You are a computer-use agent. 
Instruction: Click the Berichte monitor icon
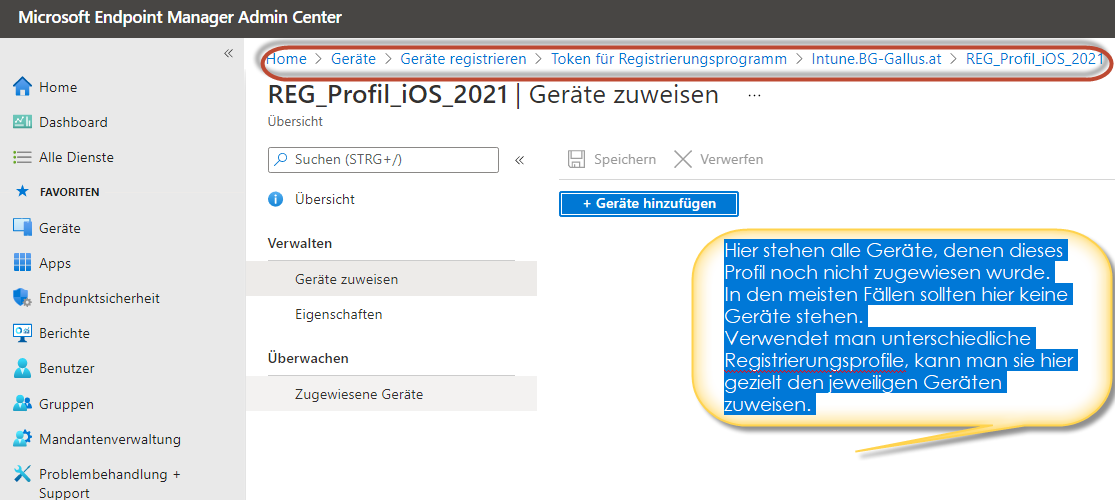[x=23, y=333]
